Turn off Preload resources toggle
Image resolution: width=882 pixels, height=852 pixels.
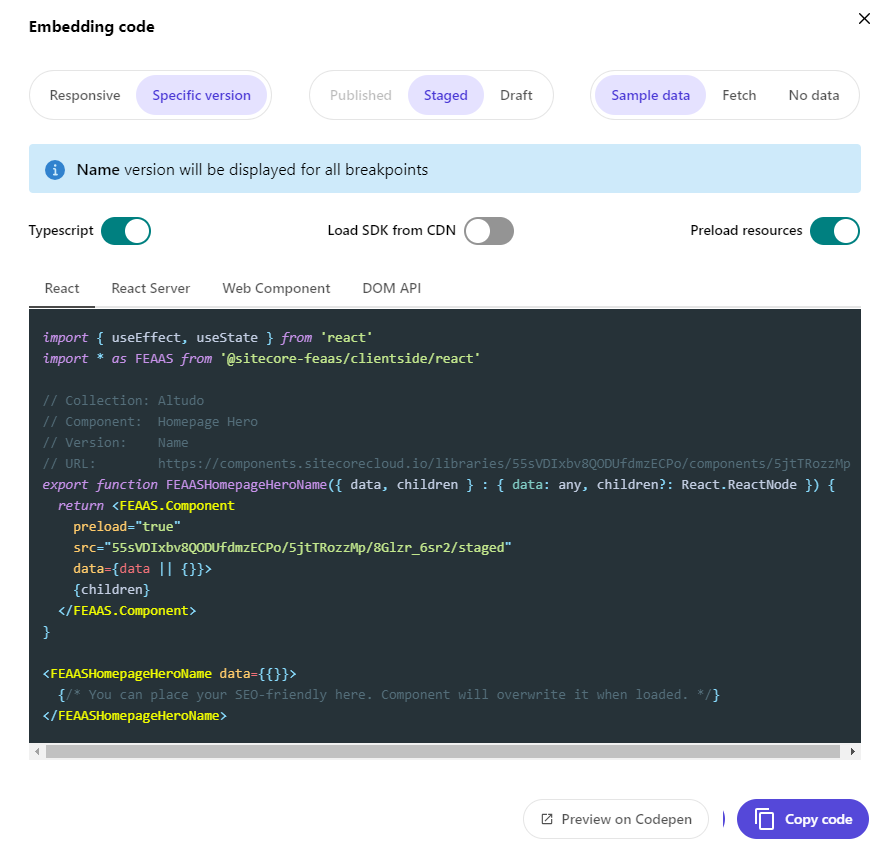click(835, 231)
